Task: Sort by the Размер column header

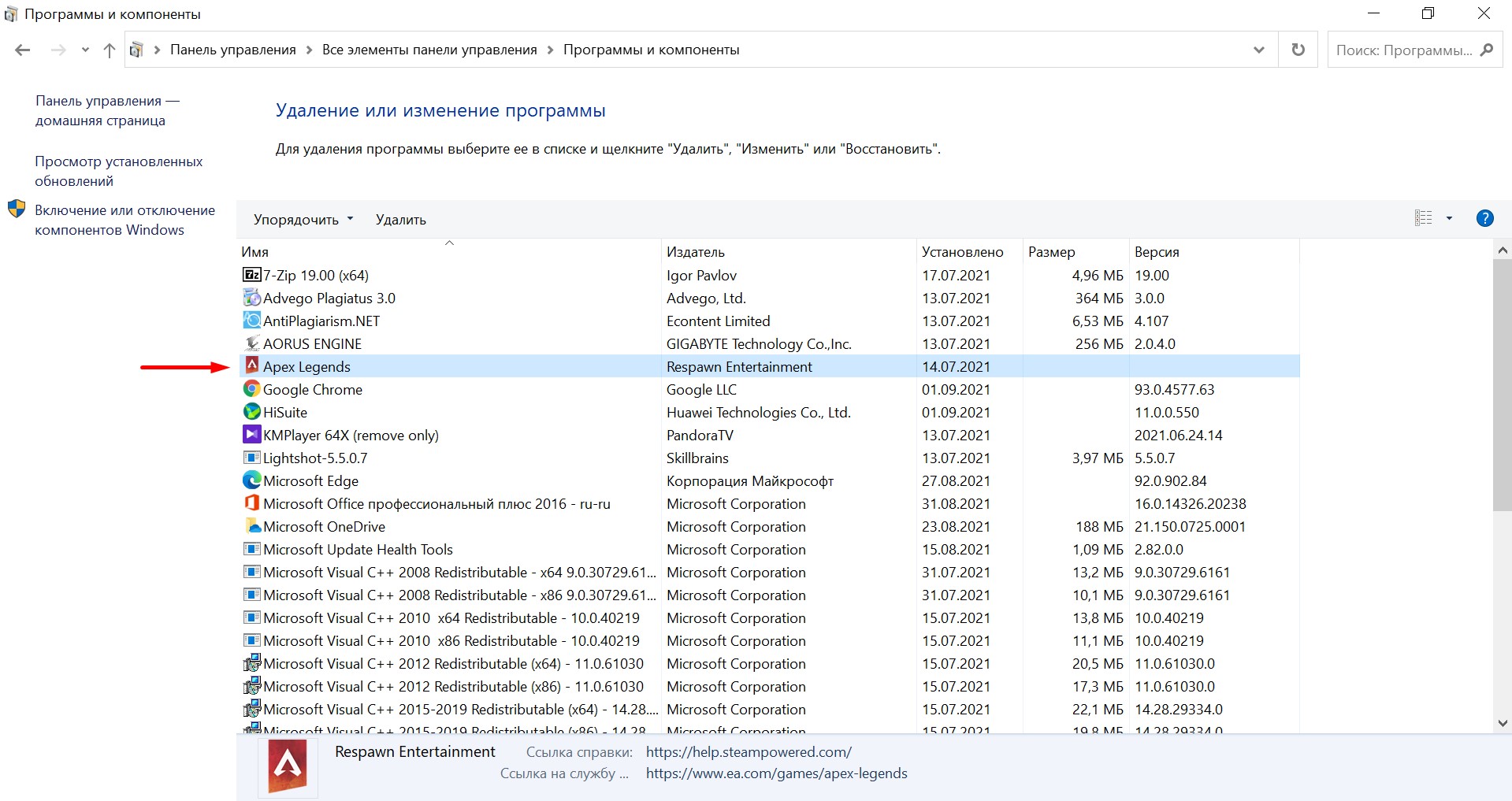Action: (1075, 252)
